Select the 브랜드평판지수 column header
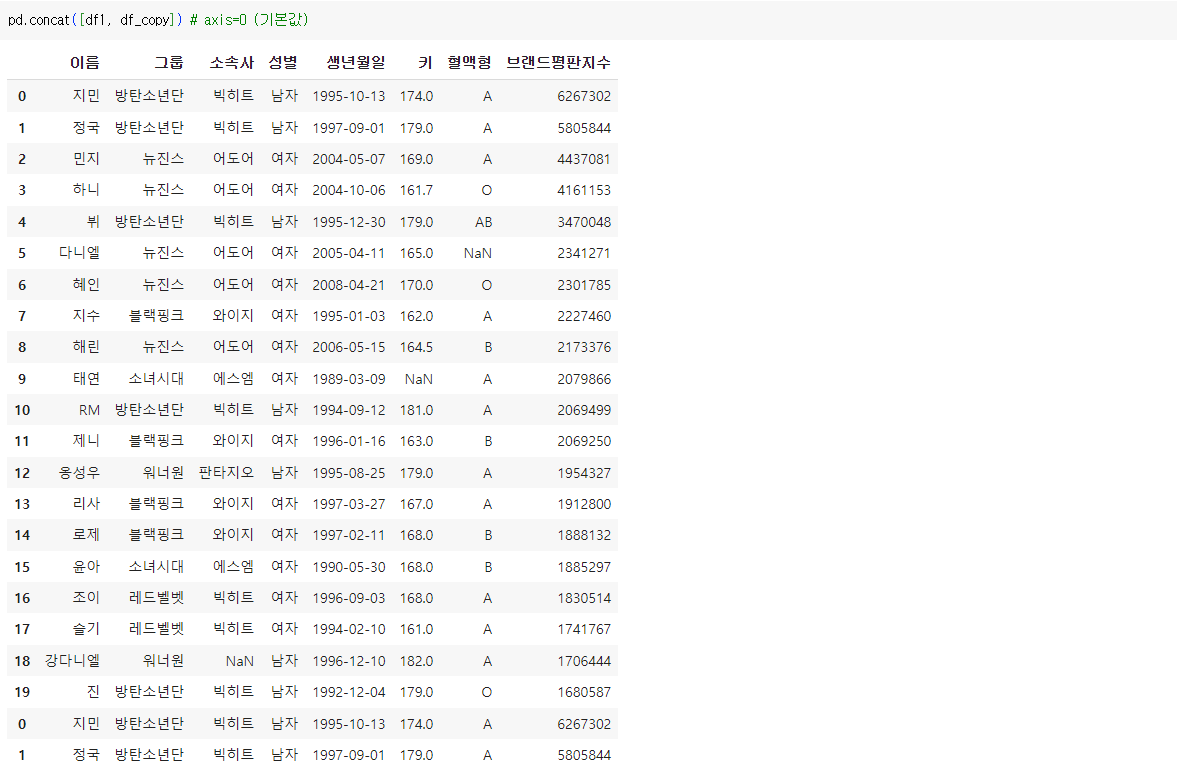This screenshot has width=1177, height=770. [558, 62]
